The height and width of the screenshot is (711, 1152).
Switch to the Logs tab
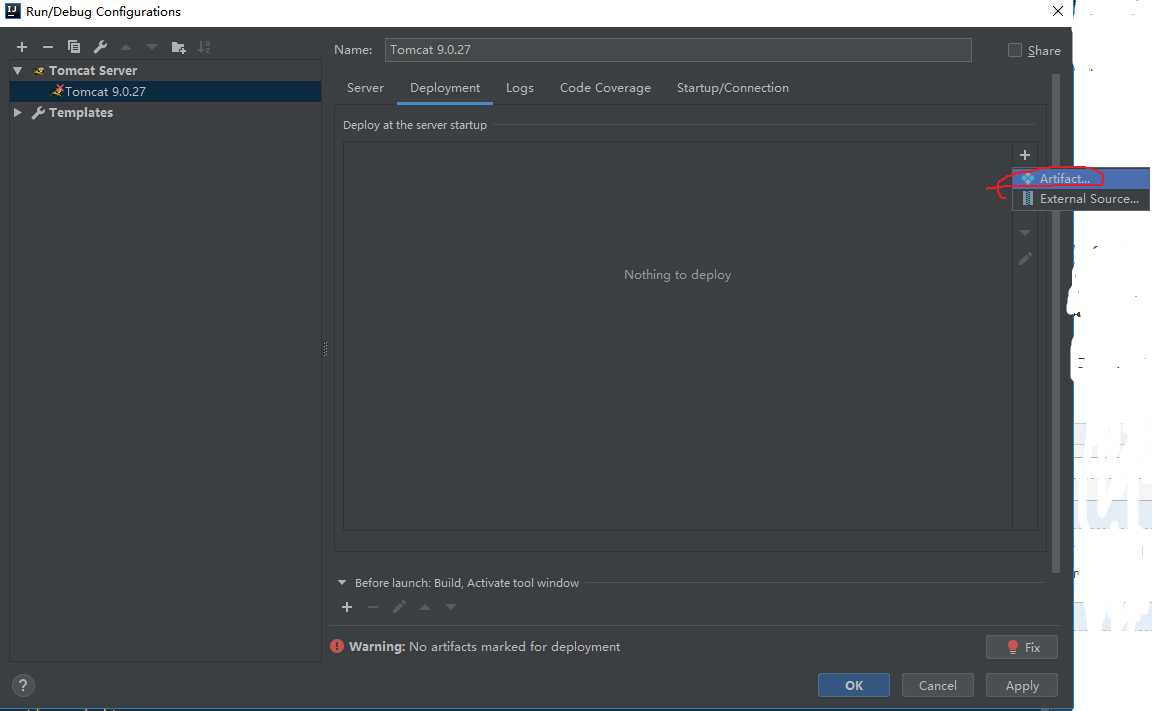pyautogui.click(x=519, y=87)
